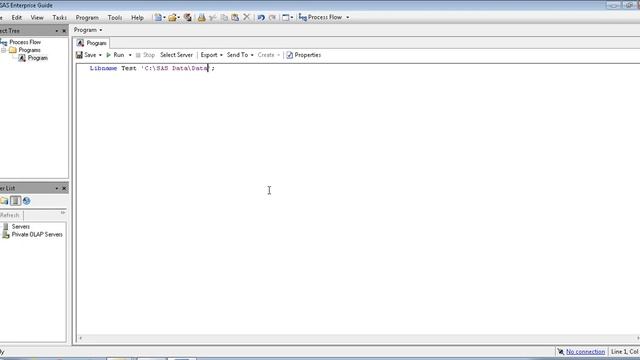This screenshot has width=640, height=360.
Task: Click the Cut scissors icon
Action: 212,18
